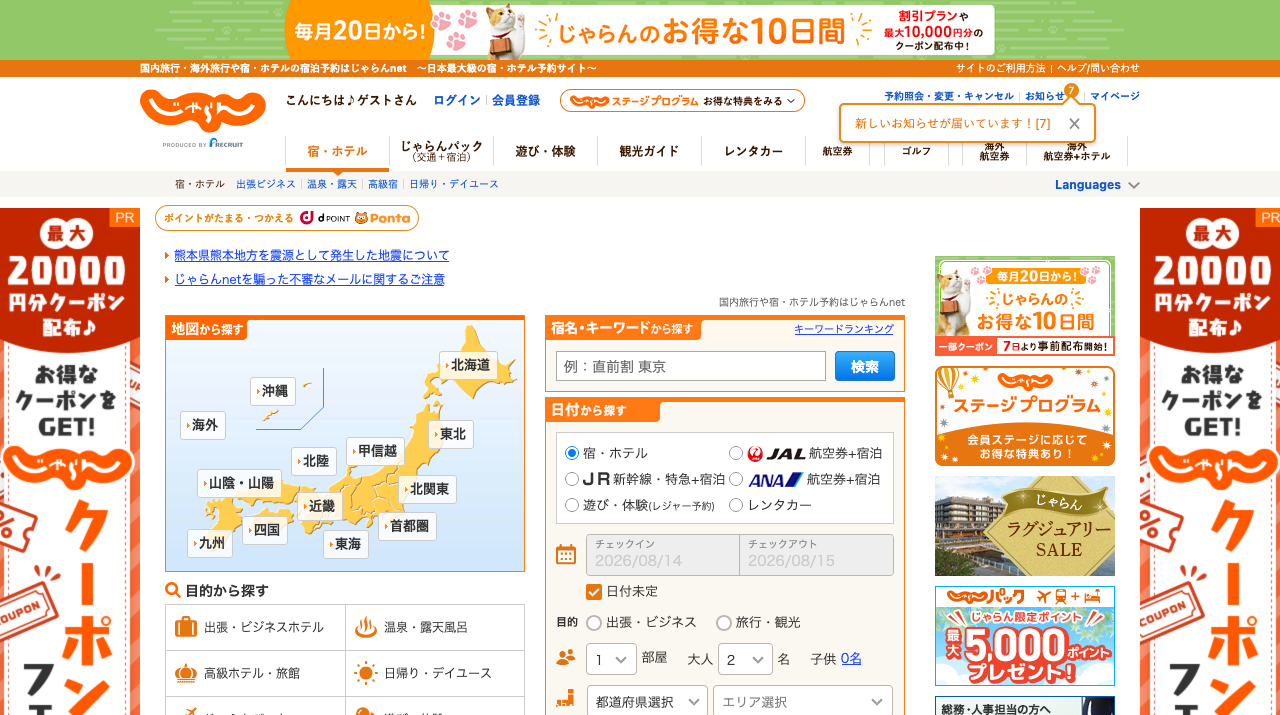Choose 出張・ビジネス purpose radio
The width and height of the screenshot is (1280, 715).
point(594,622)
